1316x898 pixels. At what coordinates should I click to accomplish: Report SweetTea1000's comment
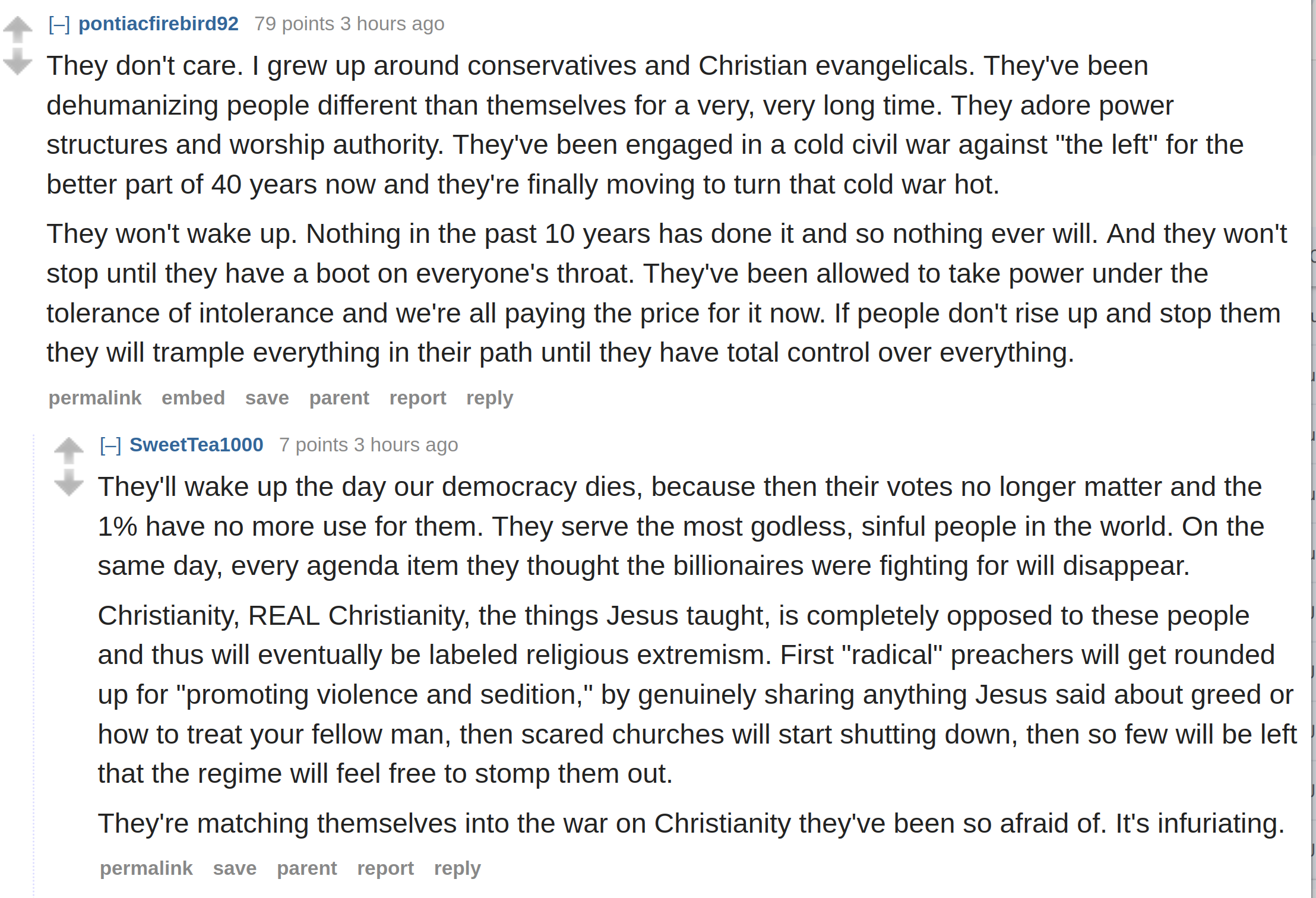pos(385,868)
